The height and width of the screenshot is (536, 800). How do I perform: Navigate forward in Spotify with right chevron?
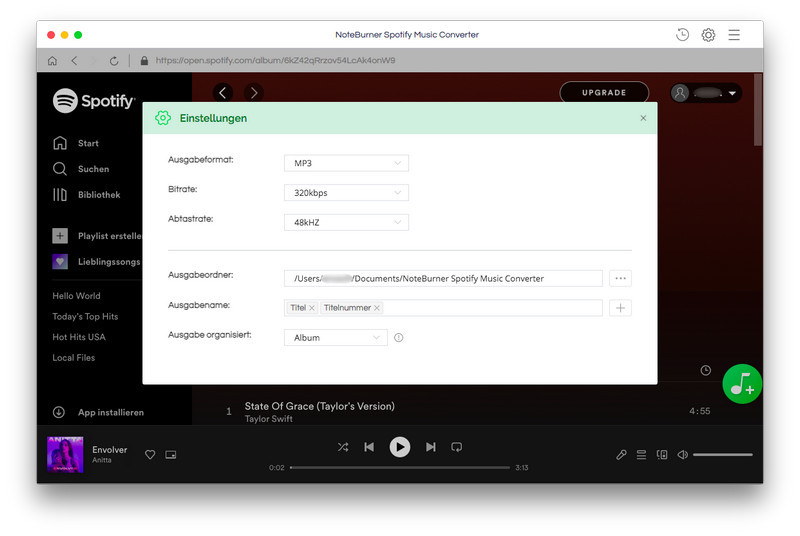point(254,92)
